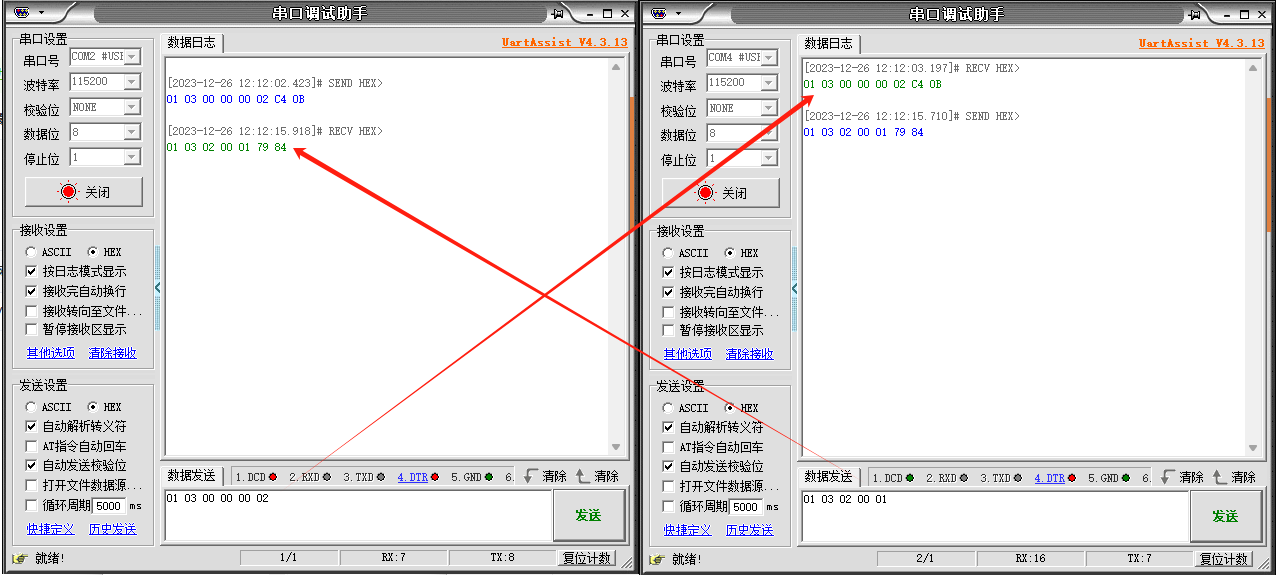Collapse the left window's side panel arrow

(x=157, y=288)
